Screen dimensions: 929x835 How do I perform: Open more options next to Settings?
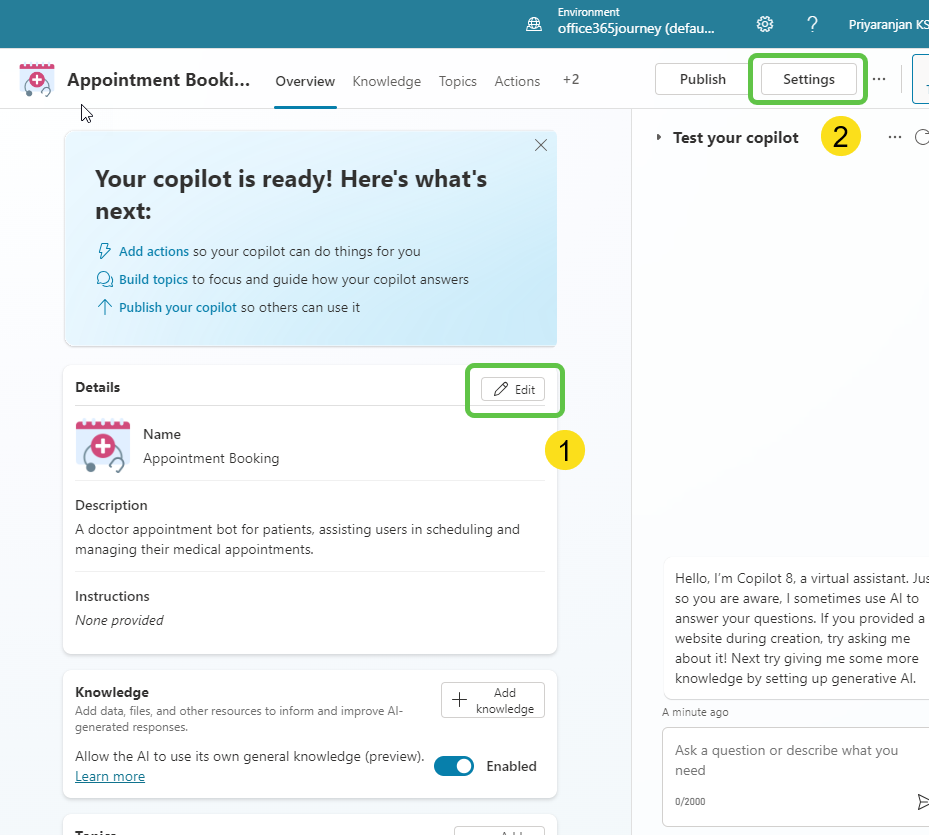879,79
